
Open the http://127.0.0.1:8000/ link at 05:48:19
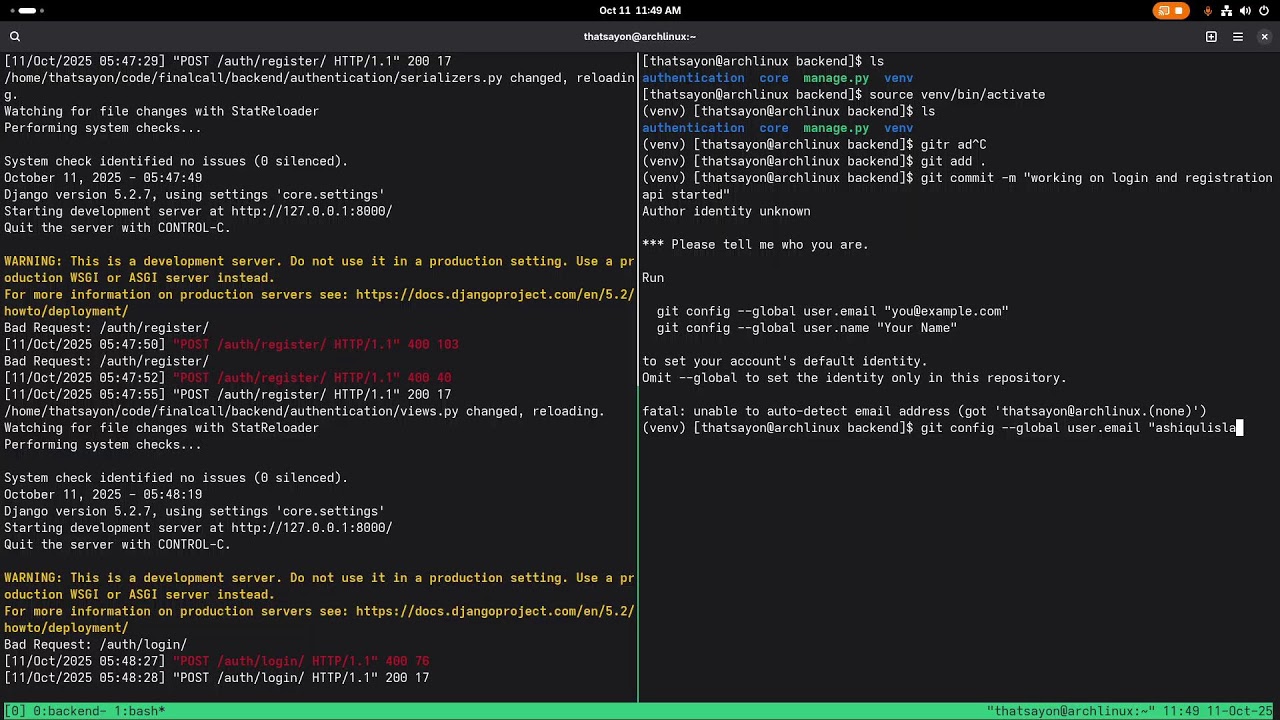(x=312, y=528)
